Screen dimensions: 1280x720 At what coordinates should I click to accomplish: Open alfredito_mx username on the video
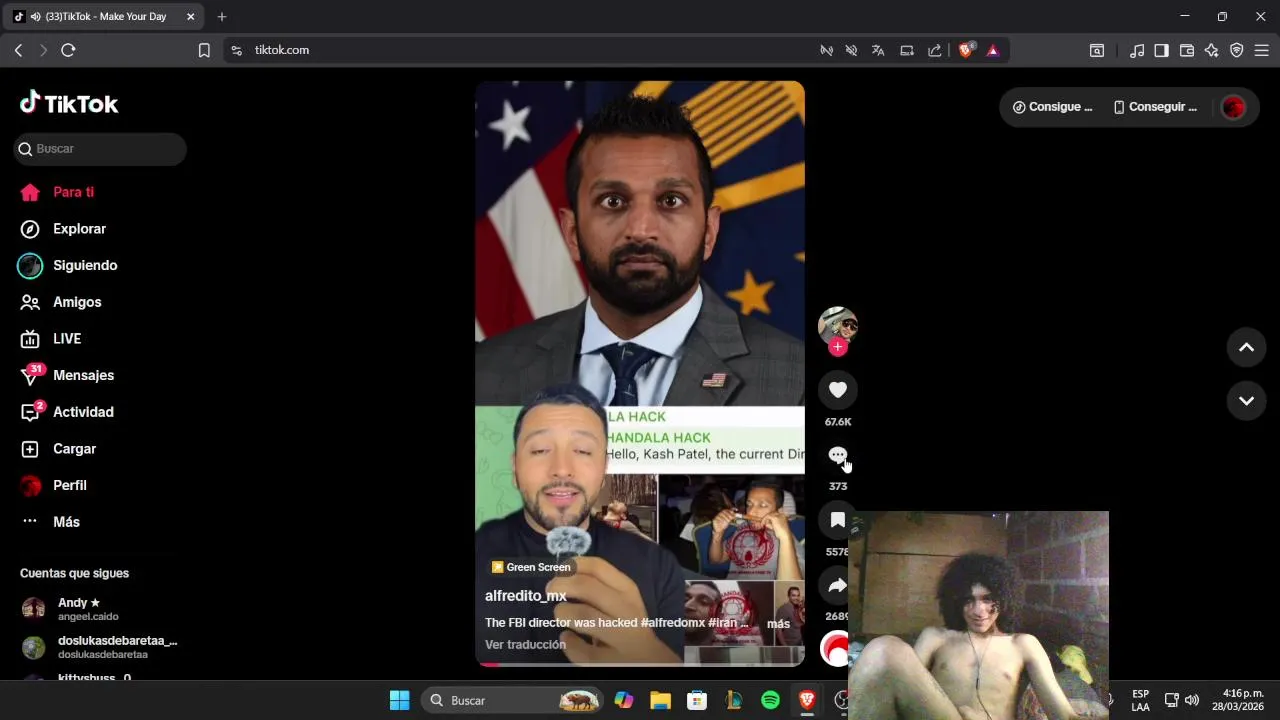tap(526, 596)
